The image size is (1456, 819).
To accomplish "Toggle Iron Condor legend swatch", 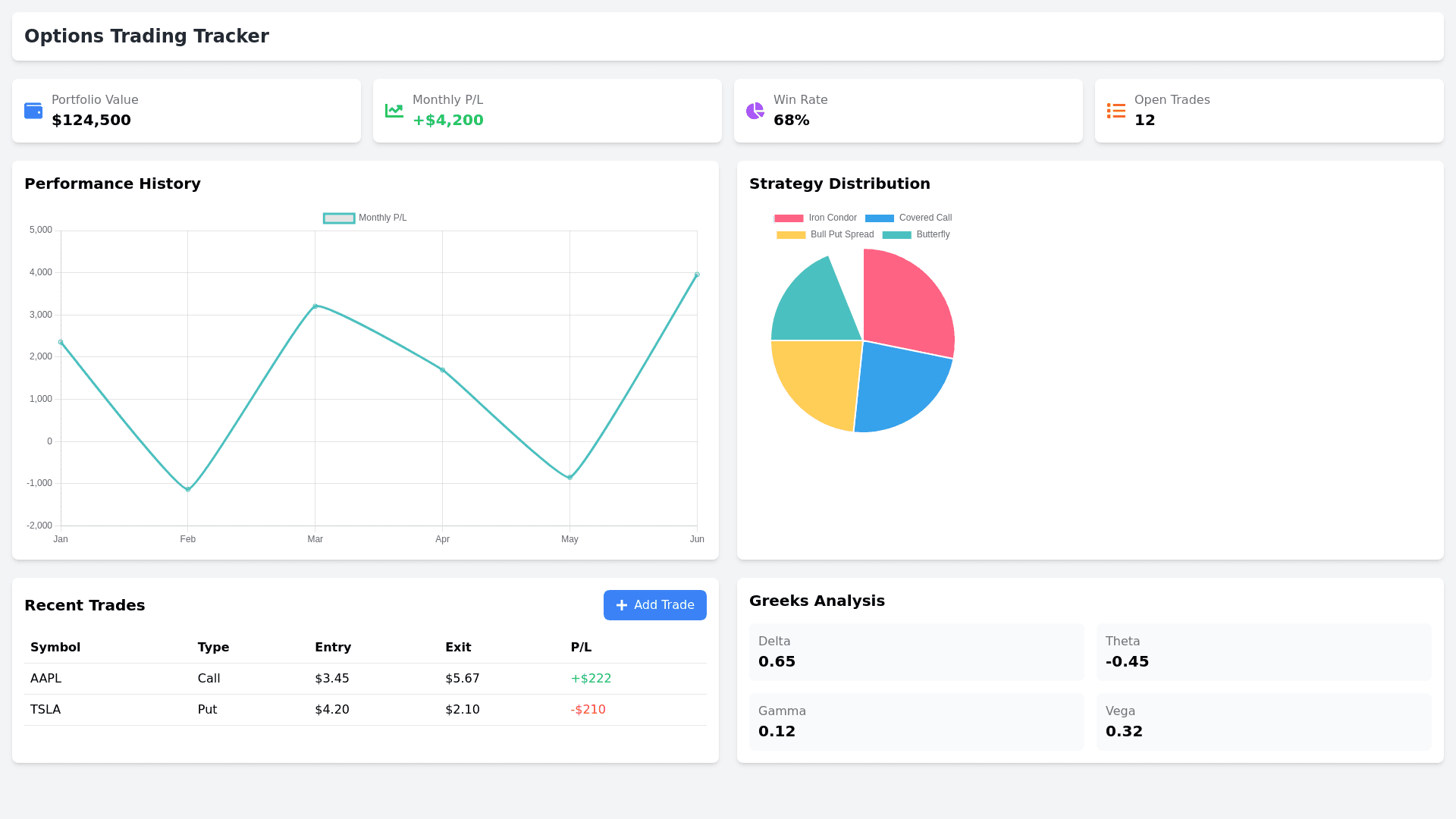I will coord(789,218).
